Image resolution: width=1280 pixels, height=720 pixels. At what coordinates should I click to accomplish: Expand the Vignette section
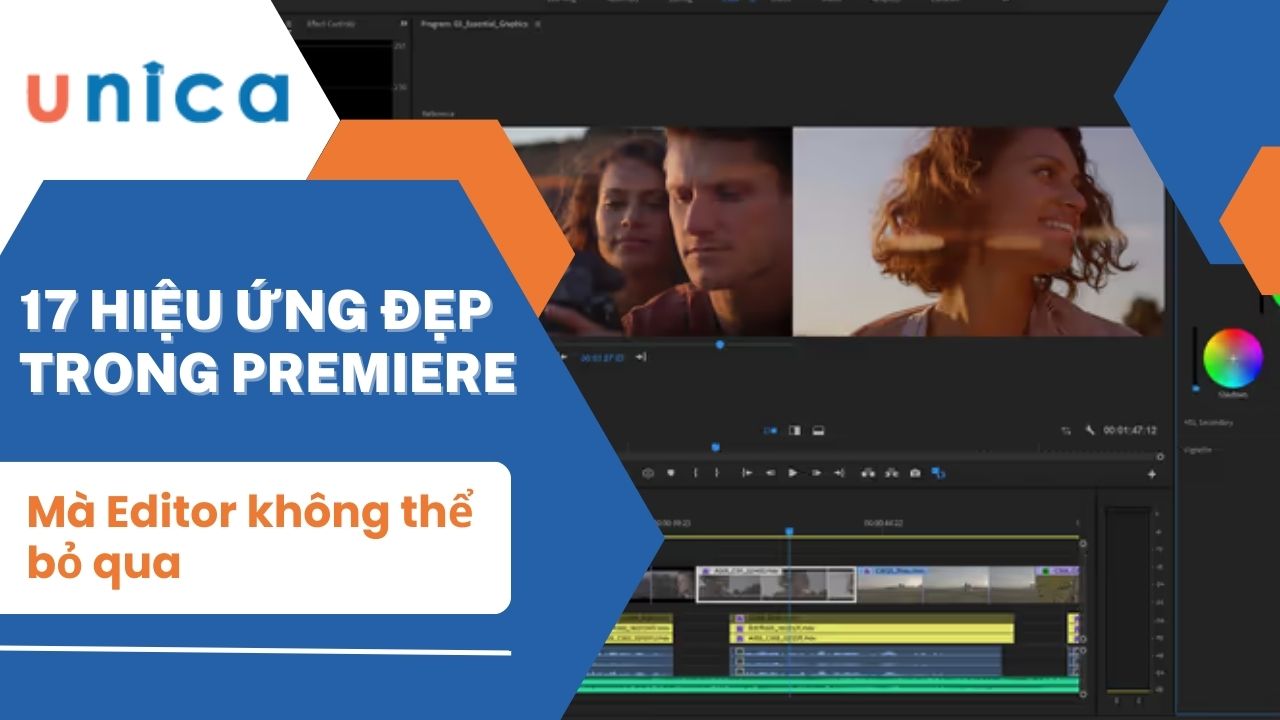1199,450
